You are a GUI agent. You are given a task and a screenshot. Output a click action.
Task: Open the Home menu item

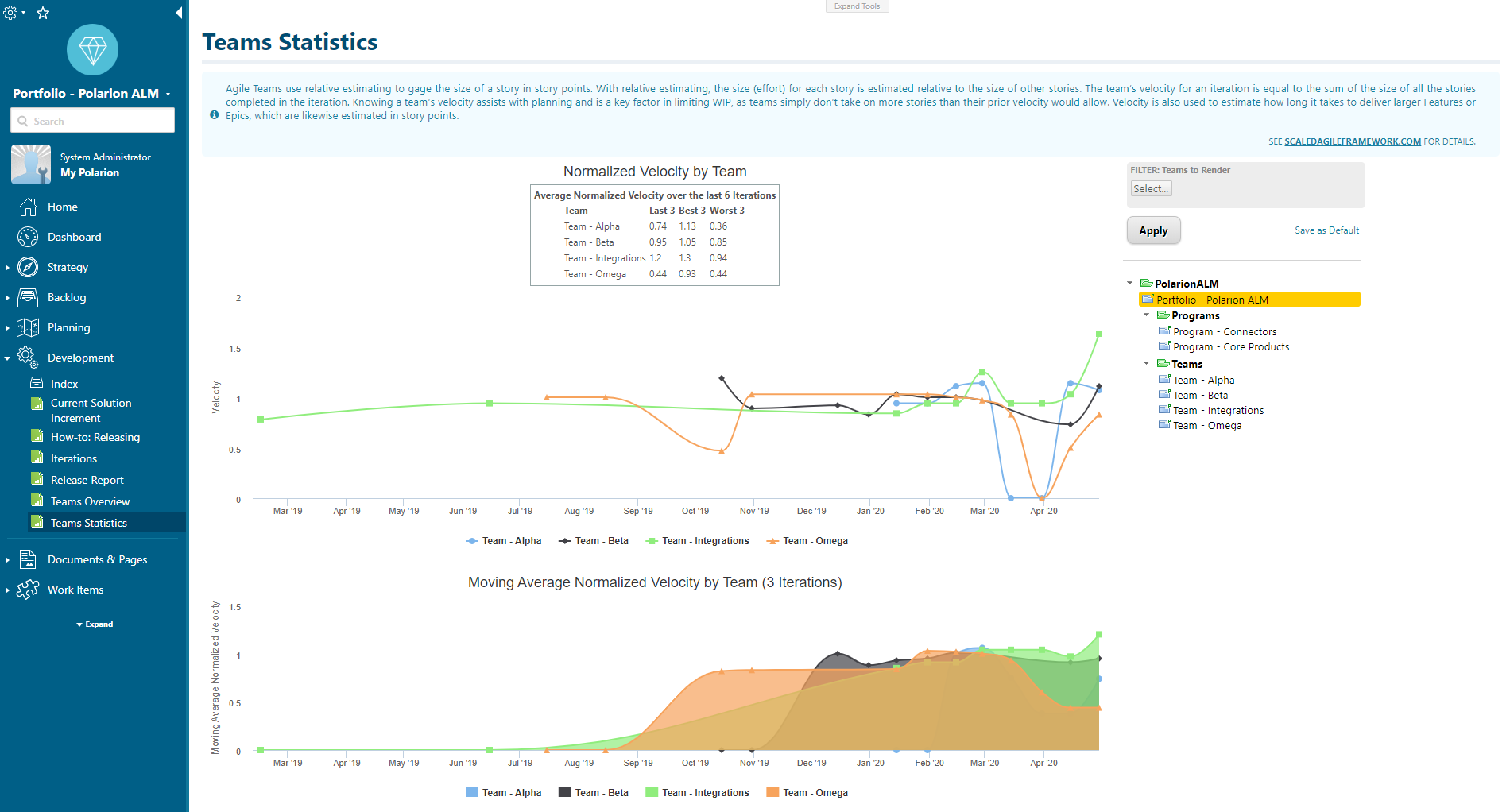pos(63,207)
